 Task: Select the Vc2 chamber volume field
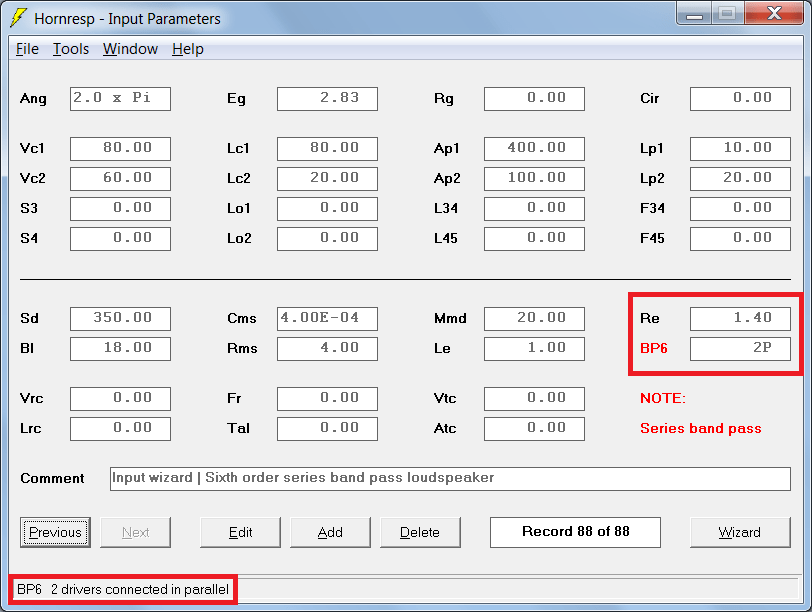click(120, 179)
